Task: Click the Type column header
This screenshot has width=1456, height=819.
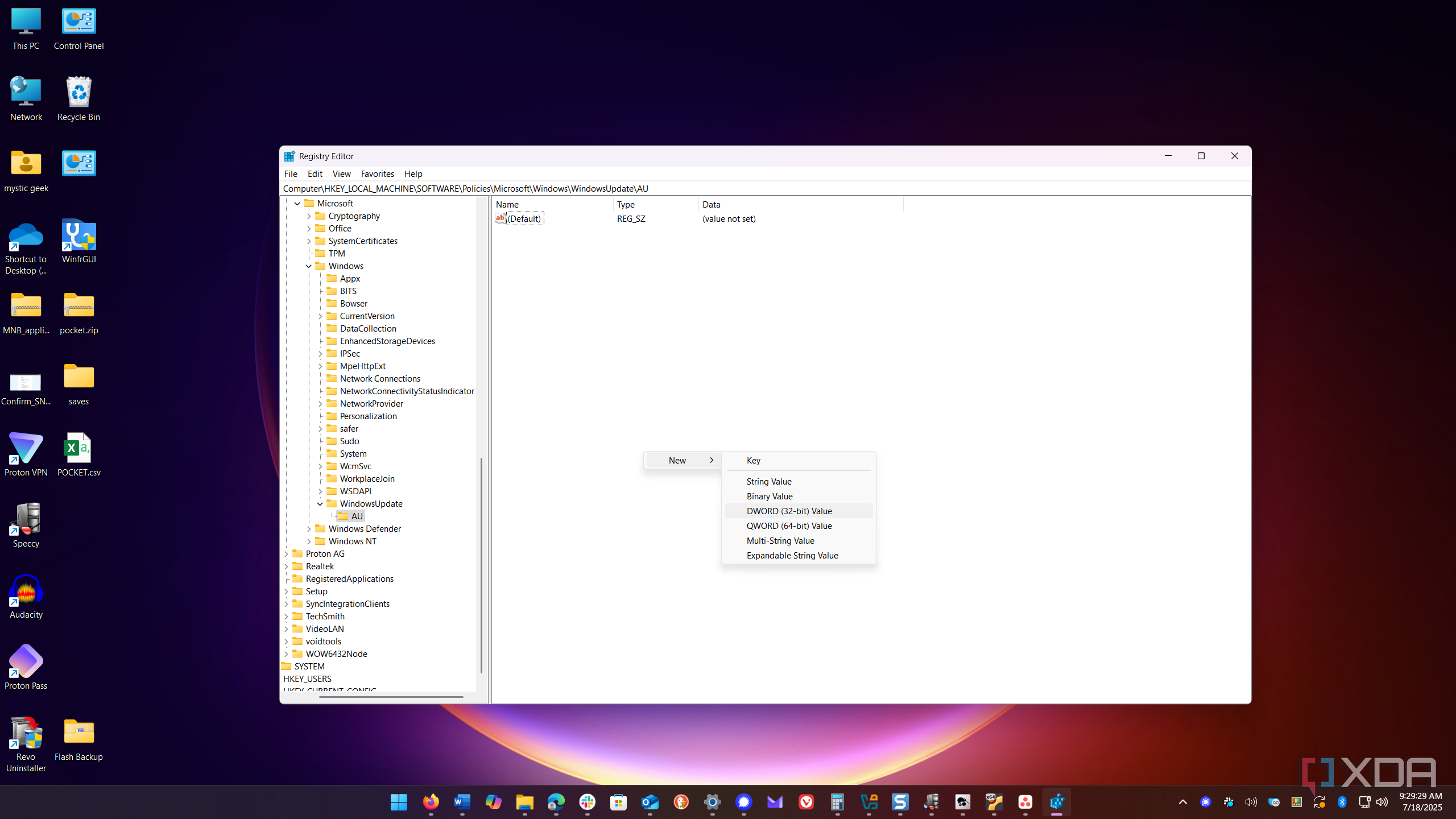Action: [656, 204]
